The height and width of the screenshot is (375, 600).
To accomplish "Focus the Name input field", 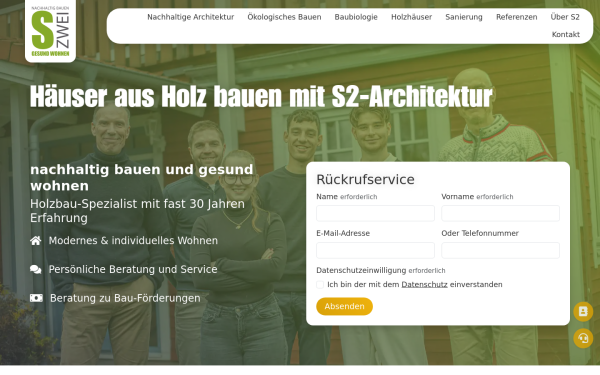I will 375,214.
